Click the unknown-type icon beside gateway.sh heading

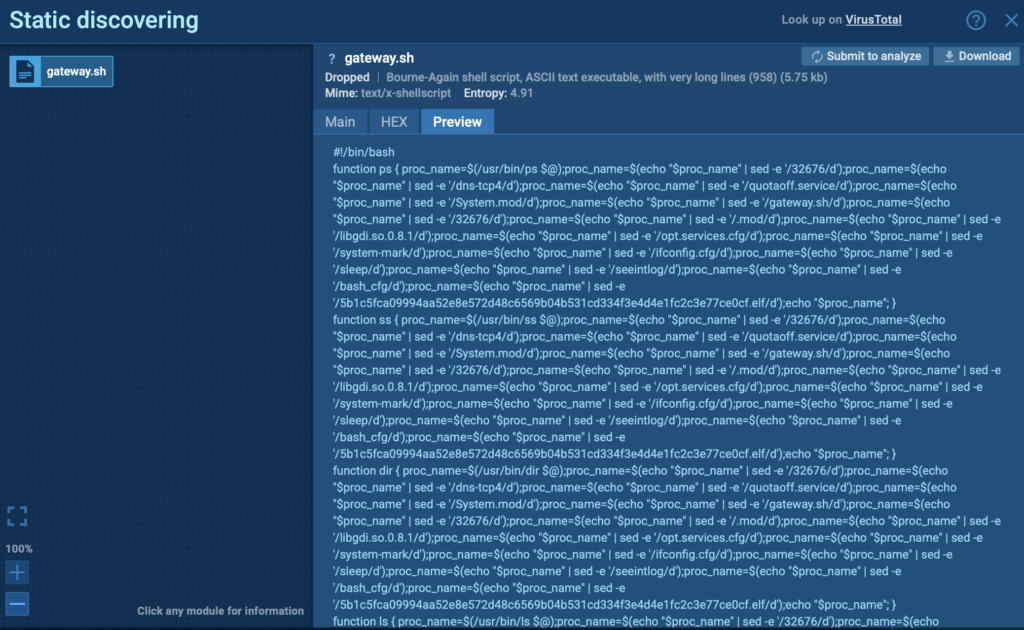click(x=331, y=59)
